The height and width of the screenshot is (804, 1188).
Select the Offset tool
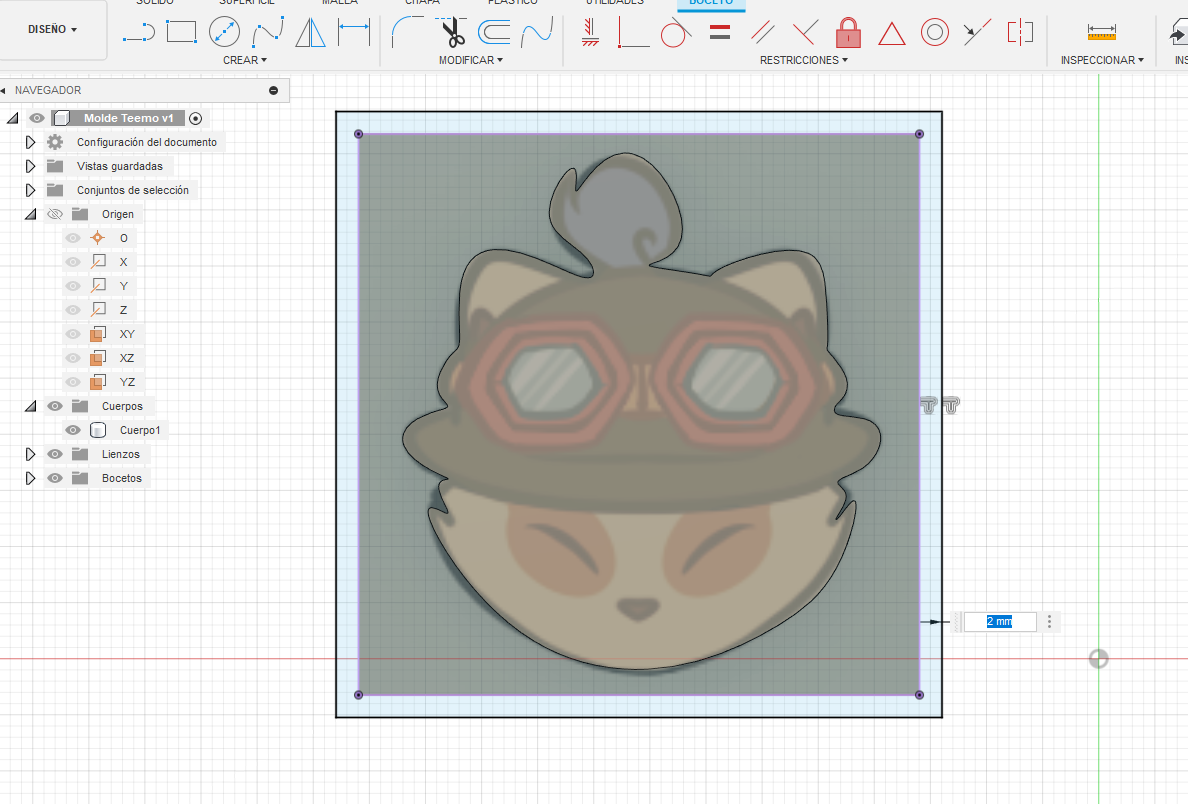coord(494,33)
